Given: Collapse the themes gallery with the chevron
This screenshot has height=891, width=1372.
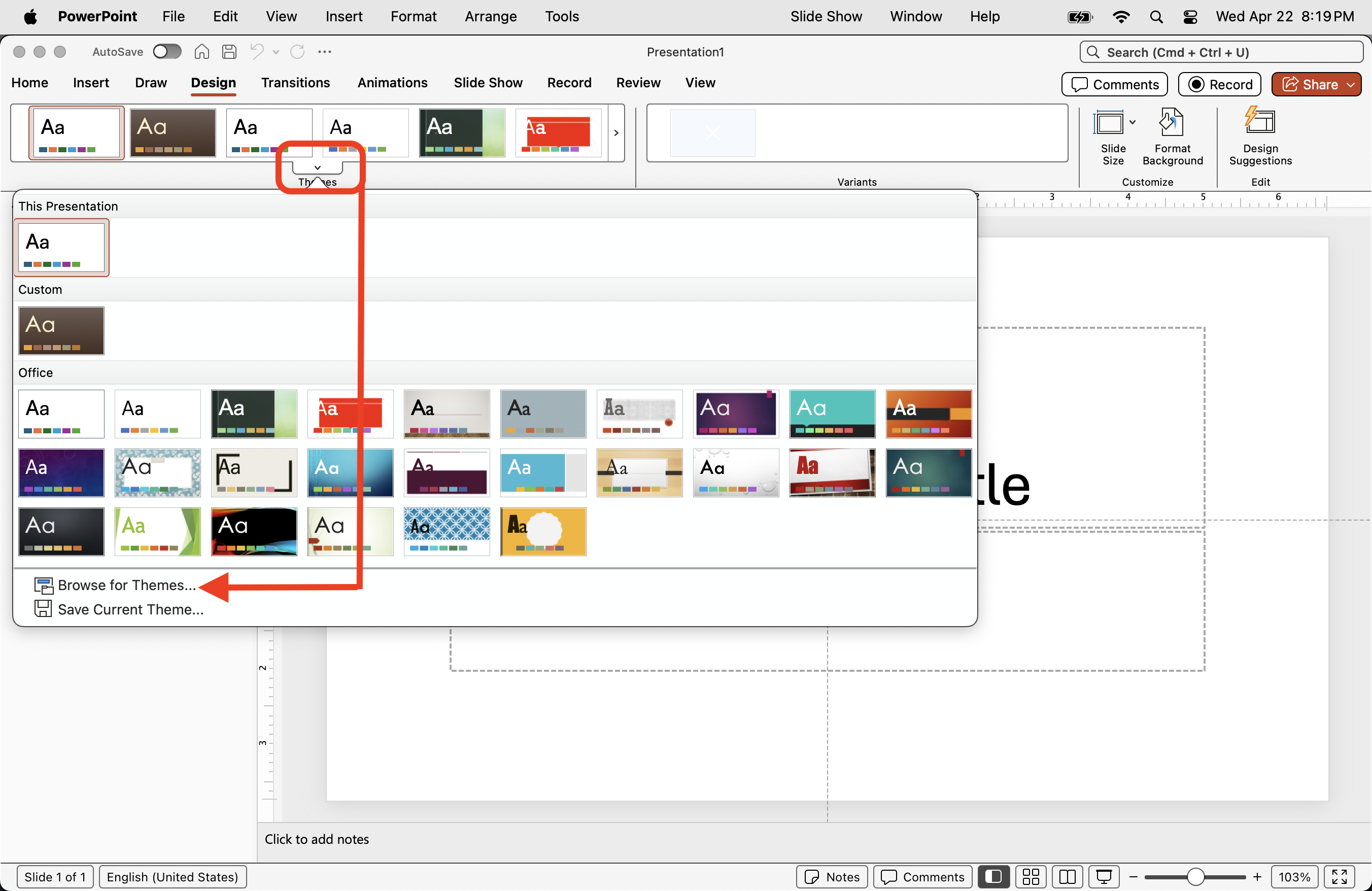Looking at the screenshot, I should pyautogui.click(x=317, y=168).
